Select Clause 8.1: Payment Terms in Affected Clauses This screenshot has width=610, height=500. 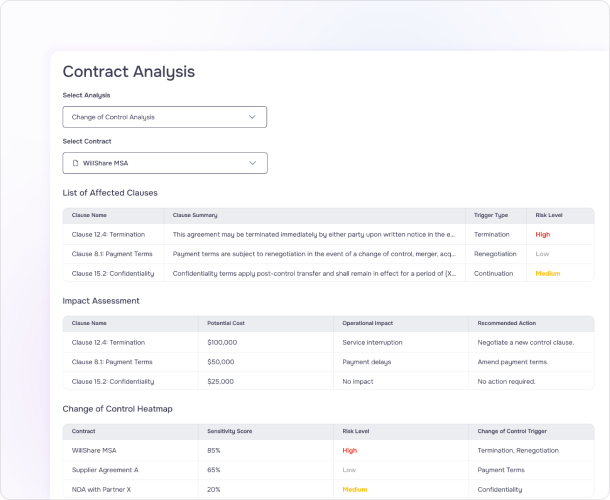pos(112,254)
